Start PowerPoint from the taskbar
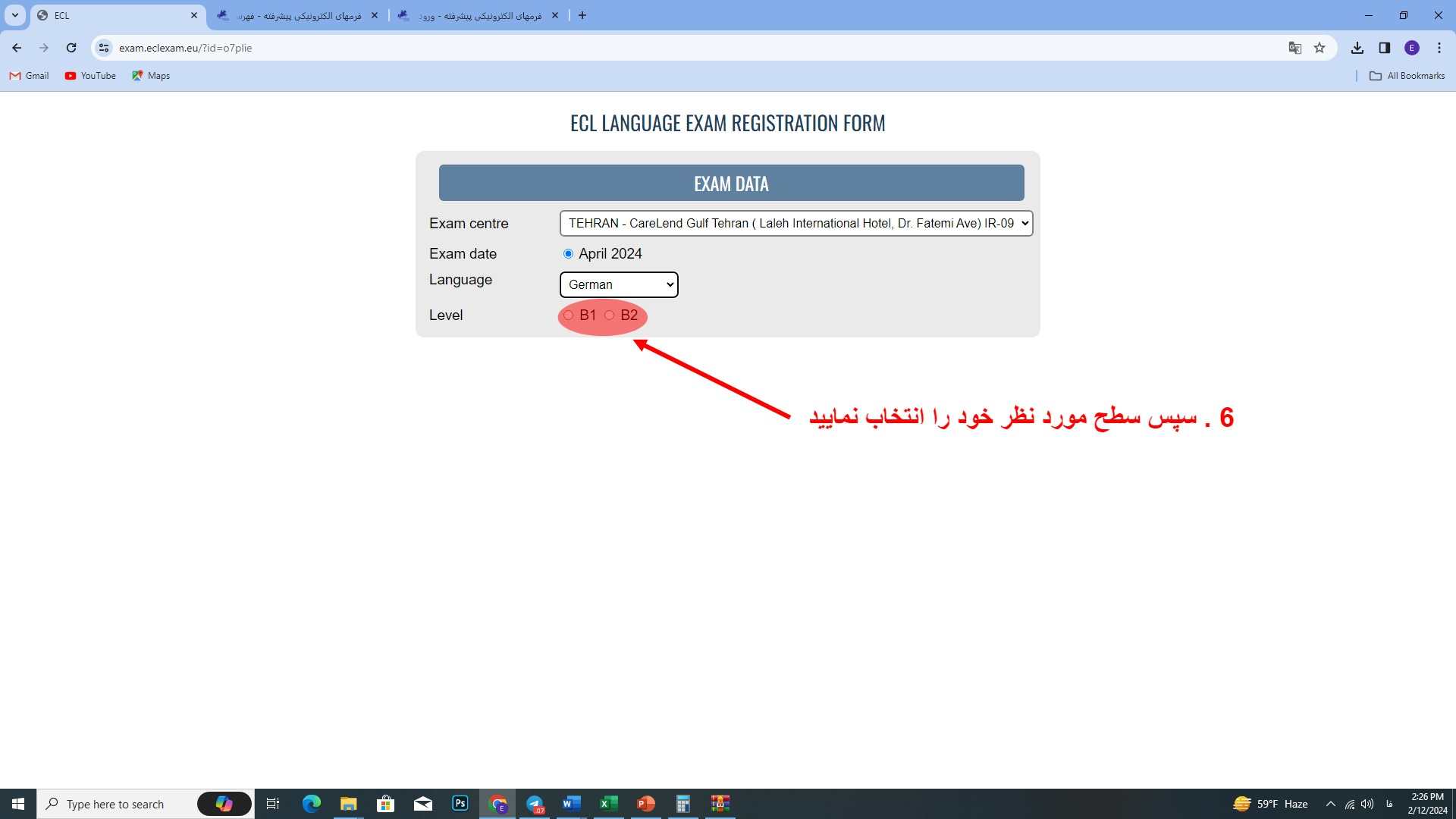This screenshot has height=819, width=1456. 645,804
